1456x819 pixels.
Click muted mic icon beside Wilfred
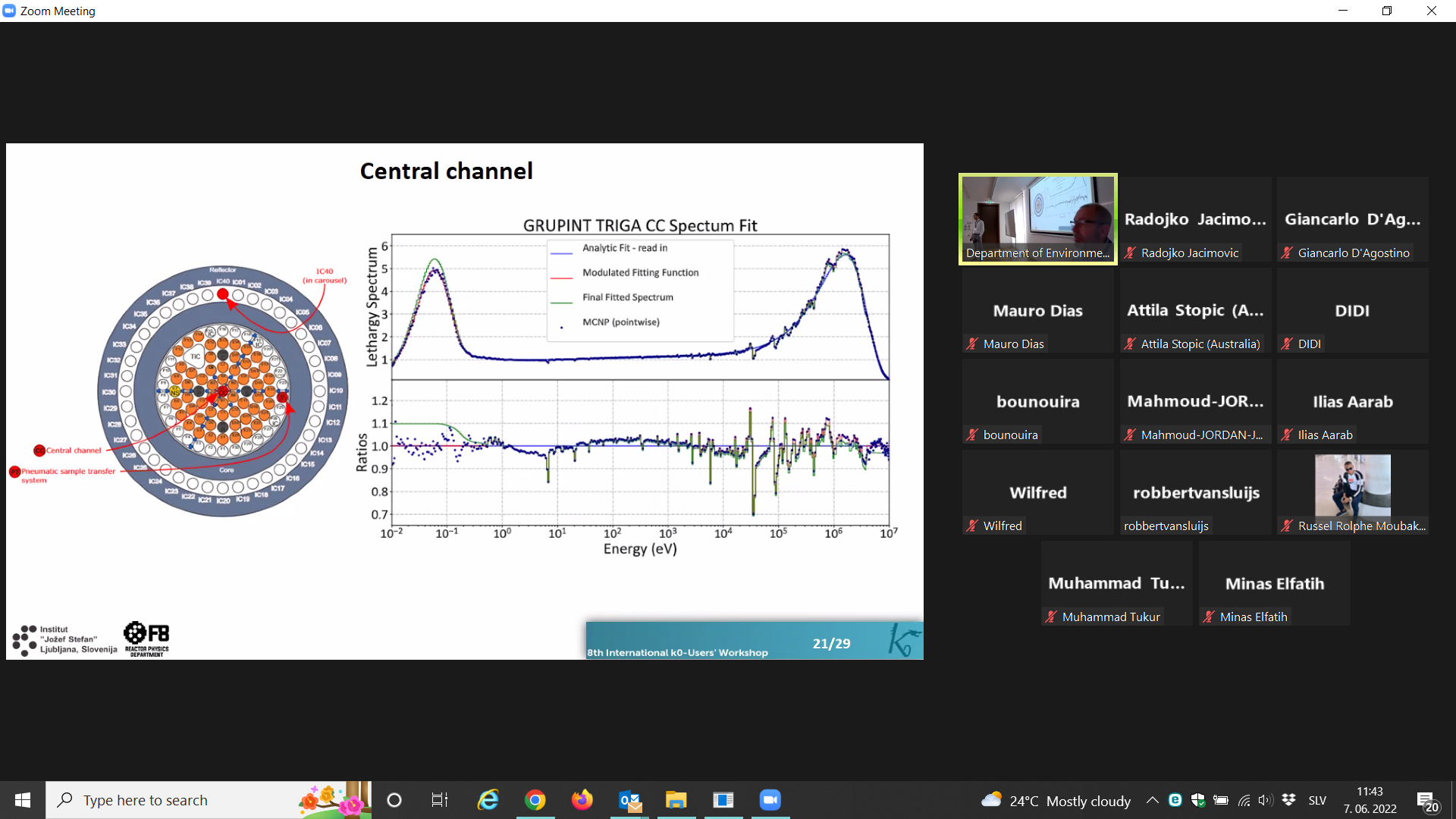click(x=972, y=526)
